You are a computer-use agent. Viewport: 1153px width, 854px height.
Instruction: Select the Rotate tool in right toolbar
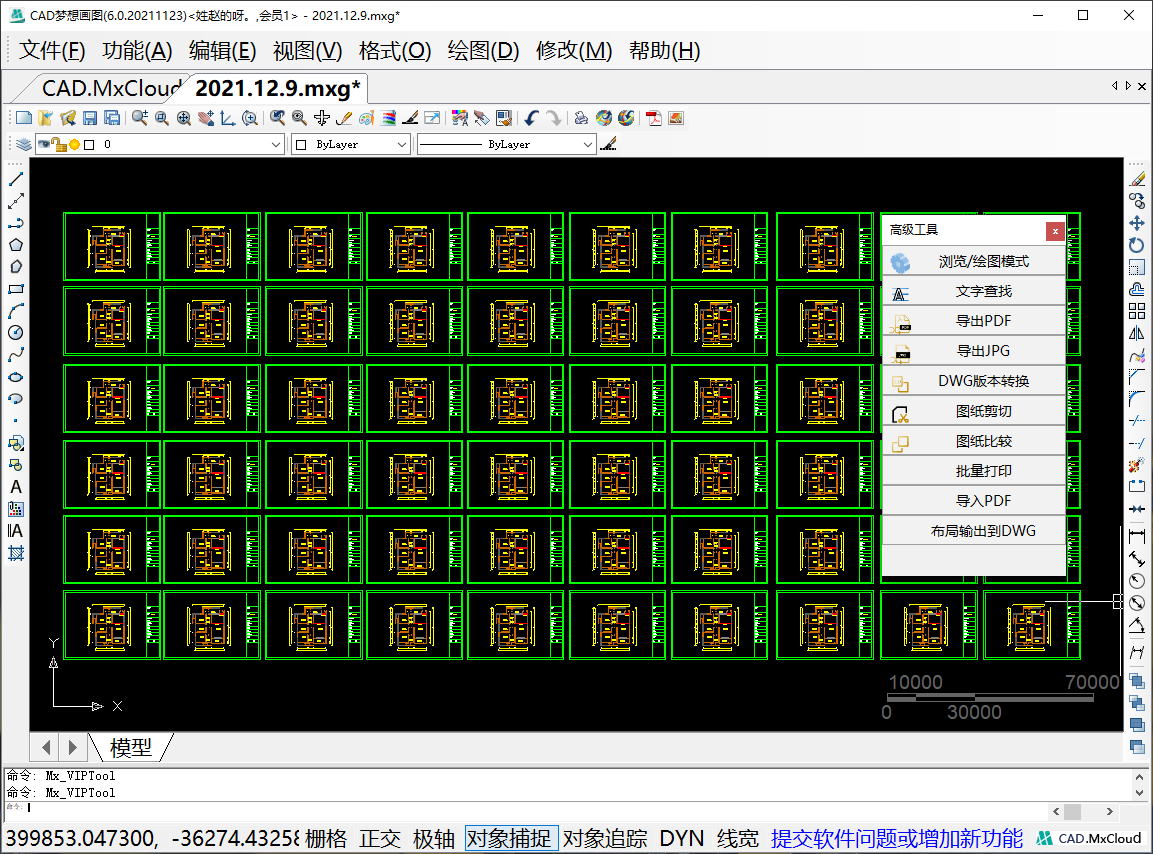coord(1137,245)
